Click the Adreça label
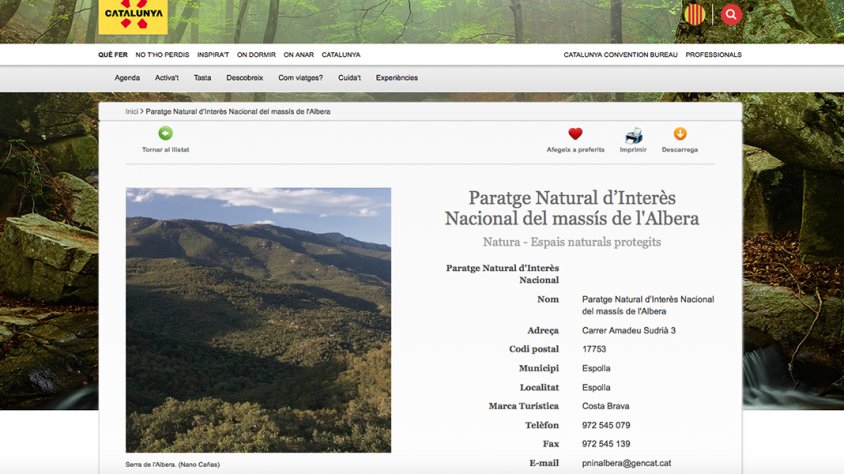Viewport: 844px width, 474px height. click(543, 331)
